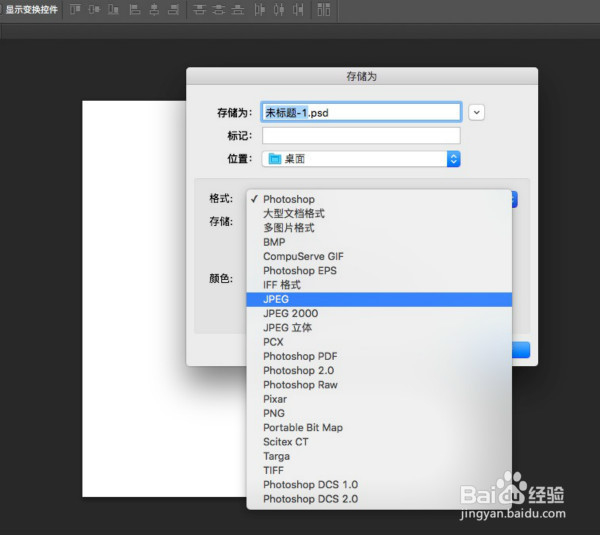Expand the save dialog with the chevron button
This screenshot has height=535, width=600.
coord(476,113)
